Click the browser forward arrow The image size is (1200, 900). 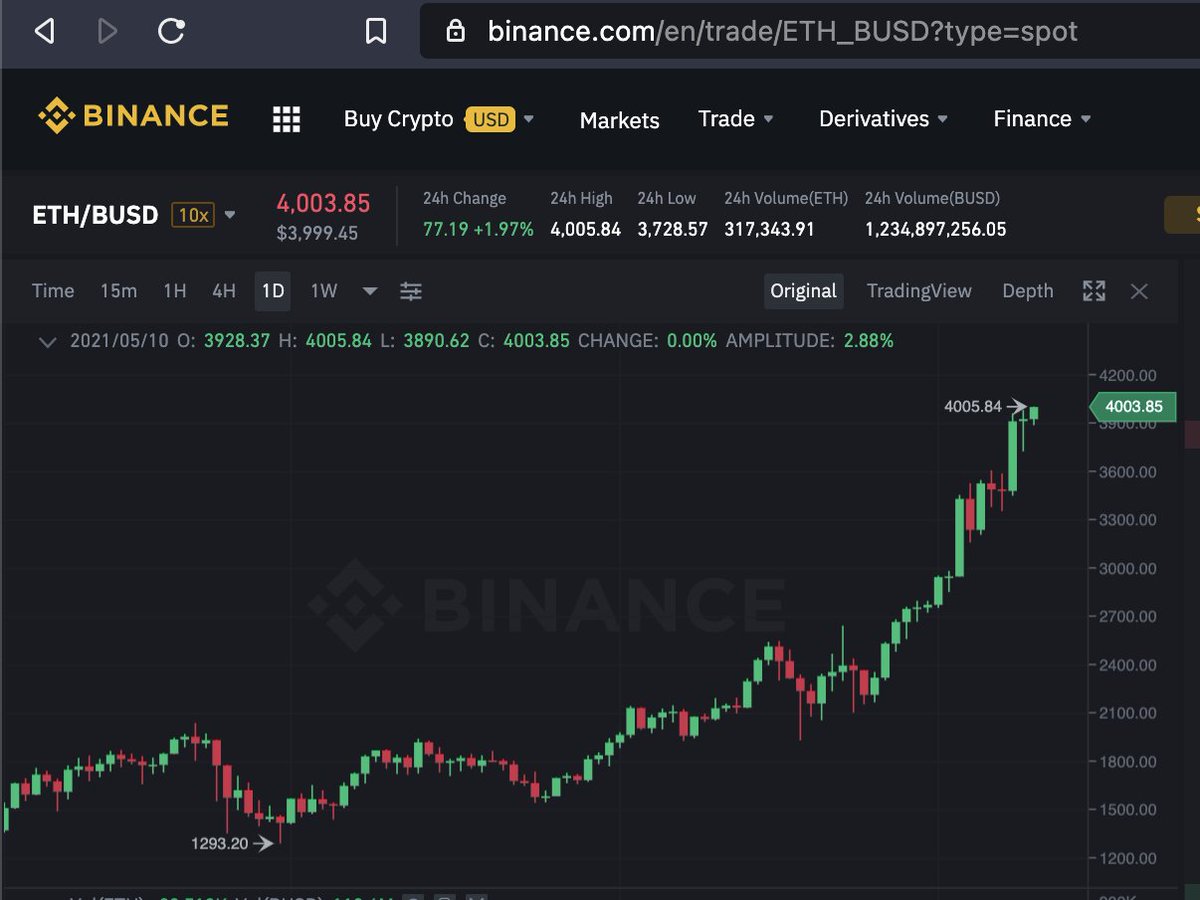click(107, 31)
